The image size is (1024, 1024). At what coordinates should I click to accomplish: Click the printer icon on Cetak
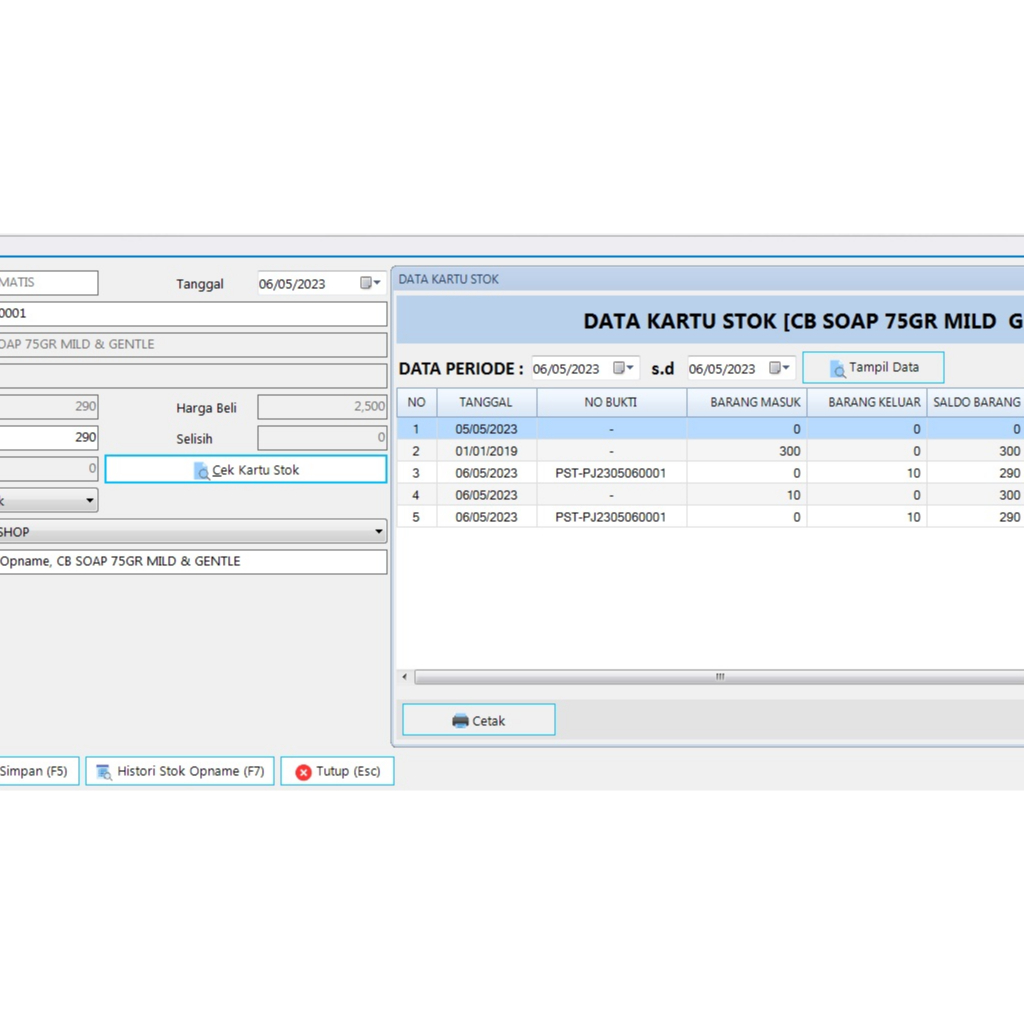460,721
